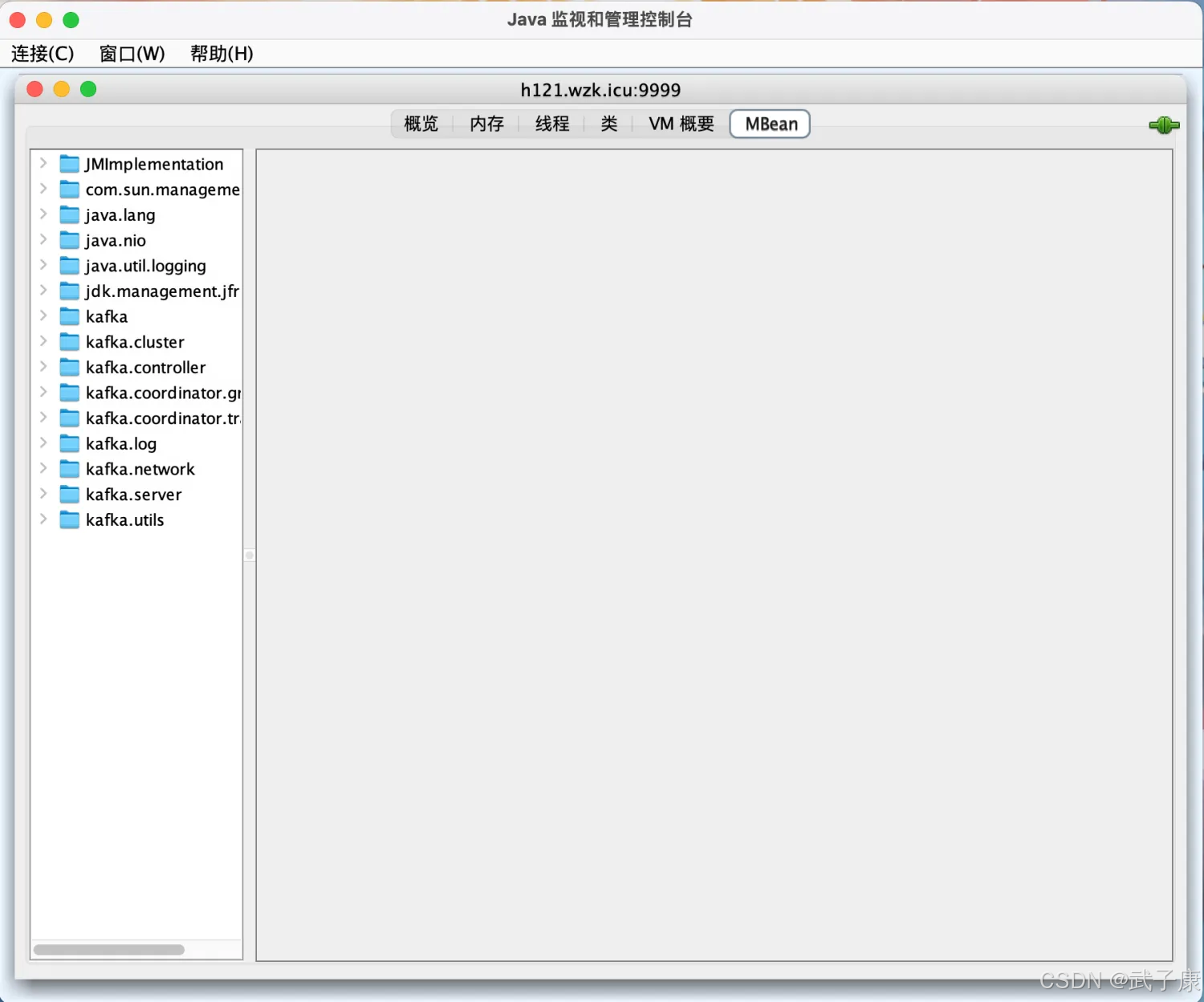Click the java.util.logging folder icon
This screenshot has width=1204, height=1002.
point(70,266)
